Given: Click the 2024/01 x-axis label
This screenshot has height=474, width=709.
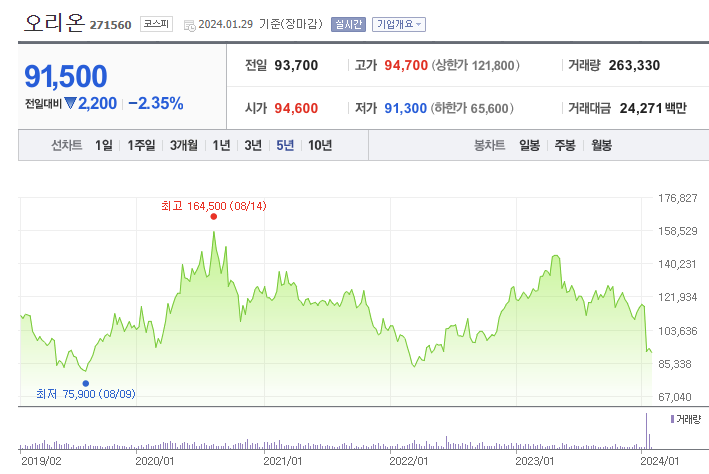Looking at the screenshot, I should coord(660,461).
